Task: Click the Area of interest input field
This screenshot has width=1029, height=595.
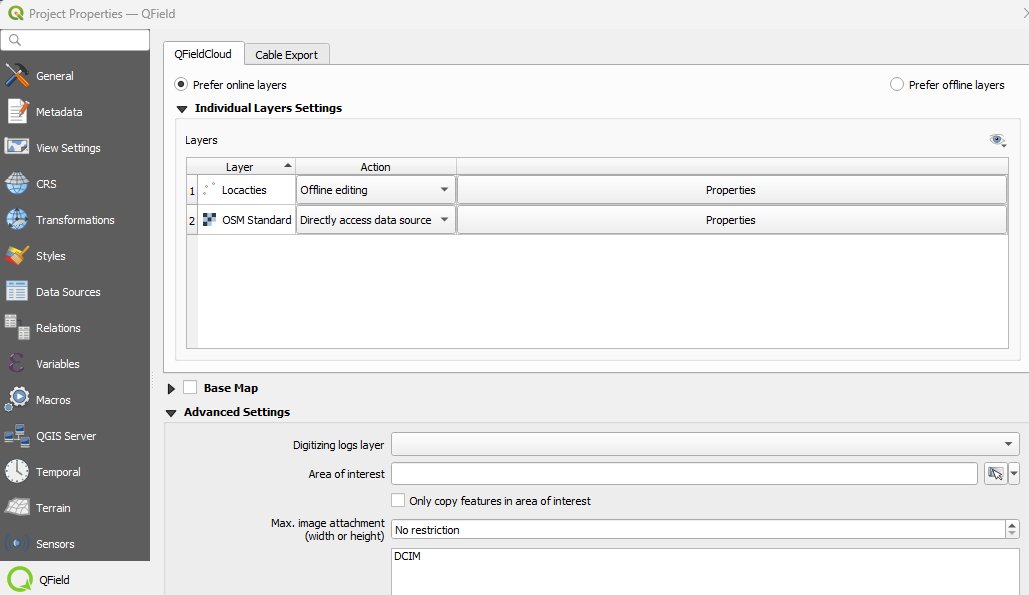Action: click(684, 474)
